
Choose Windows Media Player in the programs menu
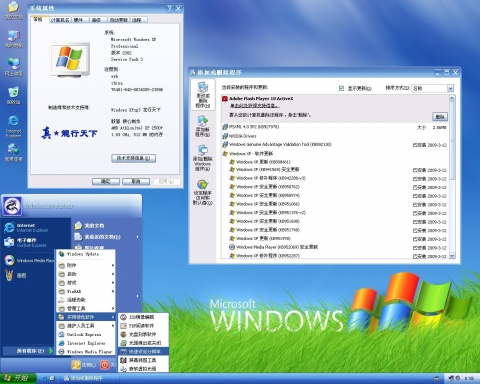(x=86, y=352)
